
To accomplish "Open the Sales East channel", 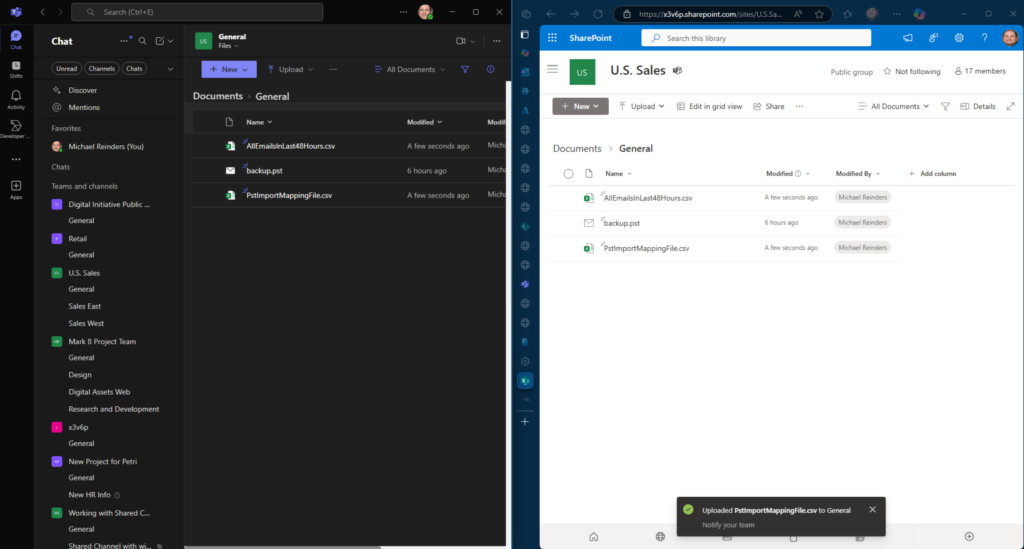I will [85, 306].
